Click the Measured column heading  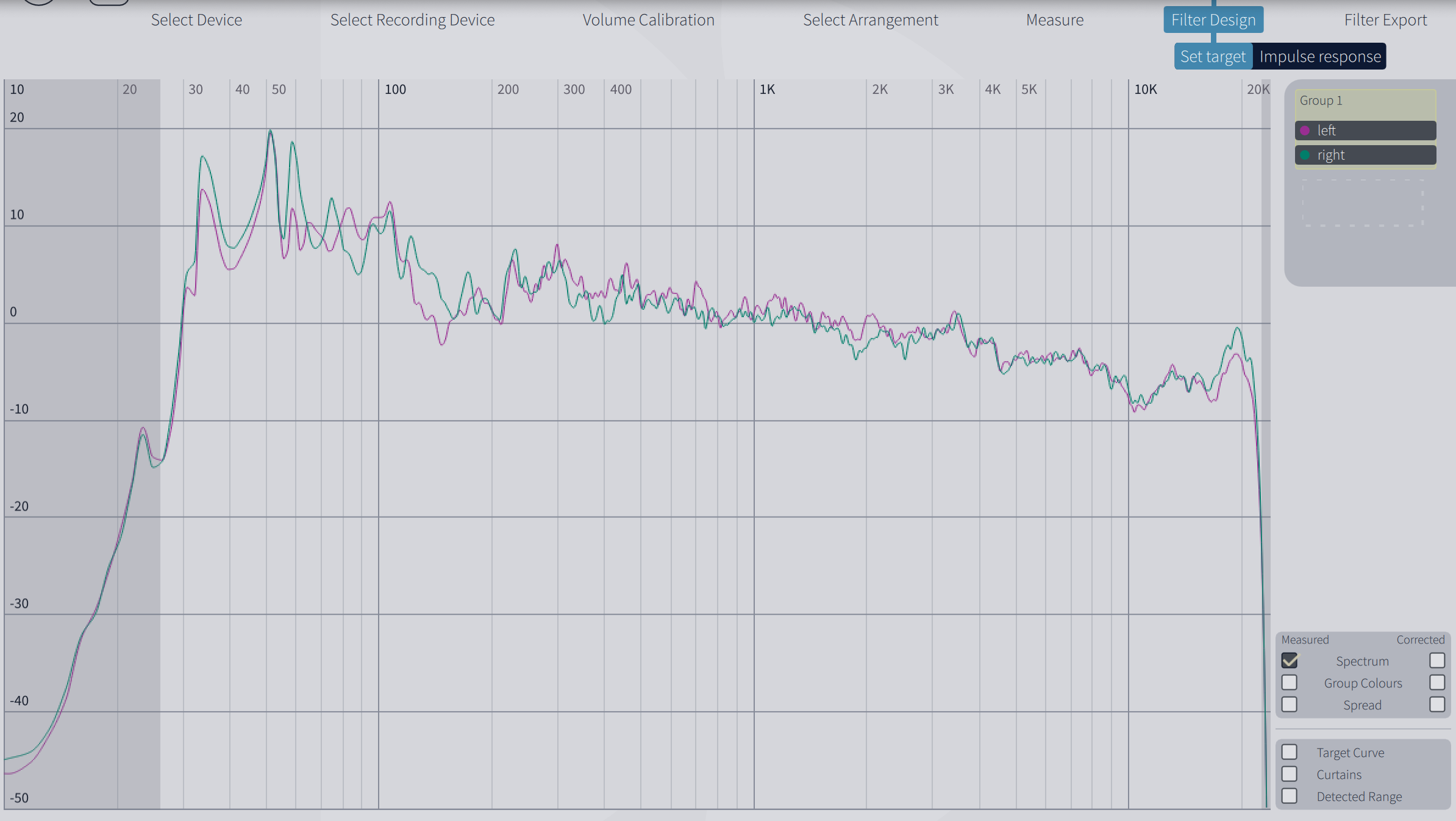[x=1305, y=640]
